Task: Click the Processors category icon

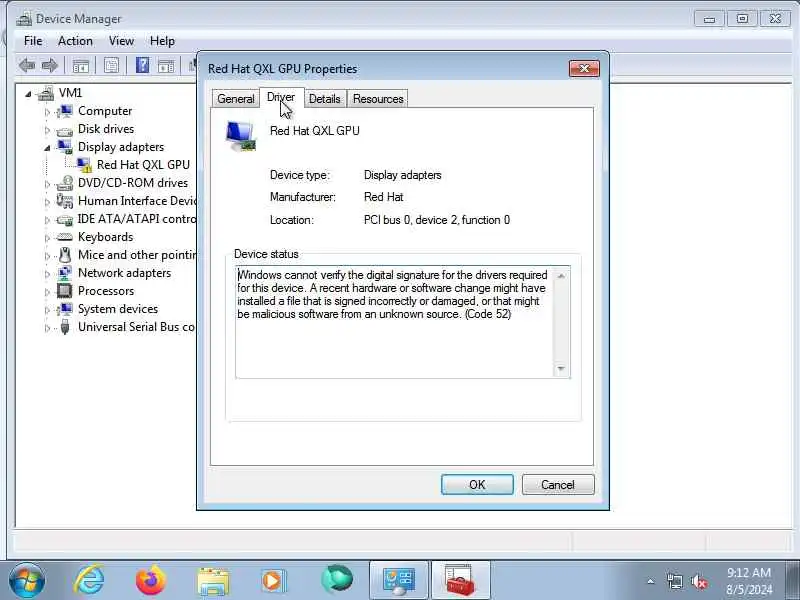Action: (x=65, y=291)
